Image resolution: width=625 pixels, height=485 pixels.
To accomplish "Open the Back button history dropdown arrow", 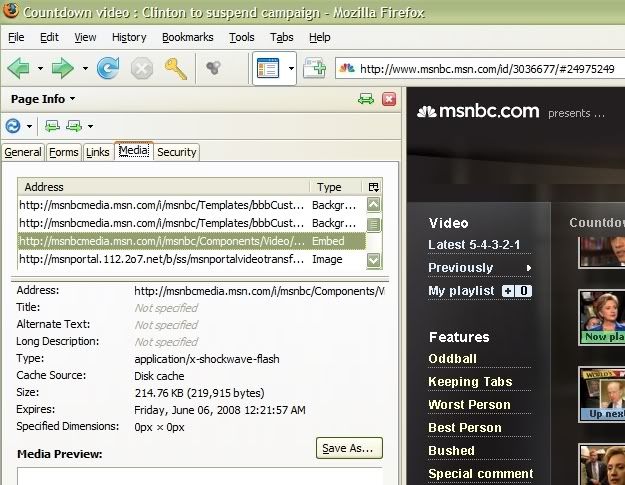I will point(40,69).
